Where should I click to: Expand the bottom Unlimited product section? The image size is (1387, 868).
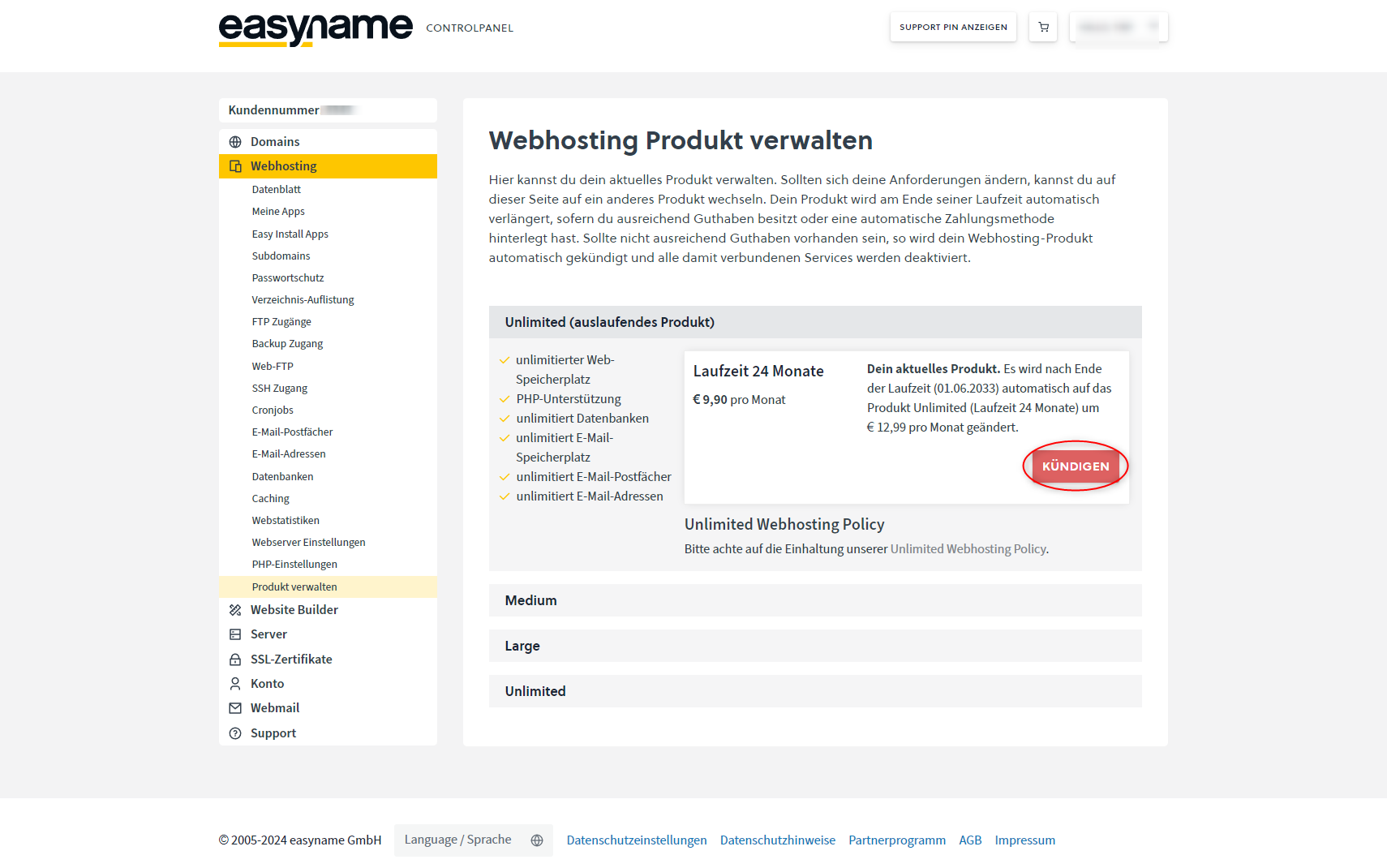tap(814, 691)
